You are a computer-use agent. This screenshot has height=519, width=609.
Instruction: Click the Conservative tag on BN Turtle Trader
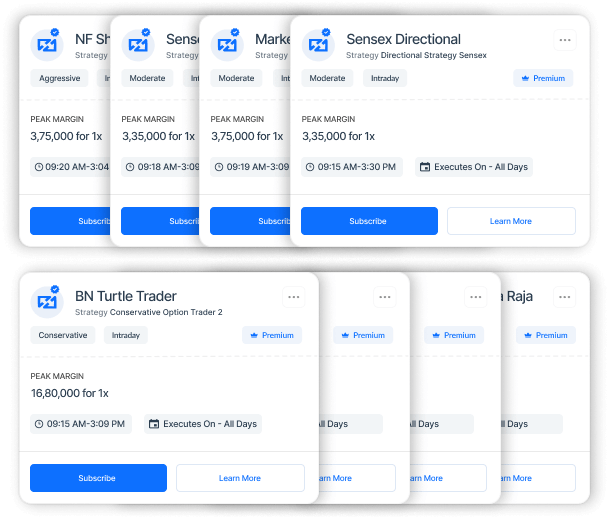pyautogui.click(x=63, y=335)
